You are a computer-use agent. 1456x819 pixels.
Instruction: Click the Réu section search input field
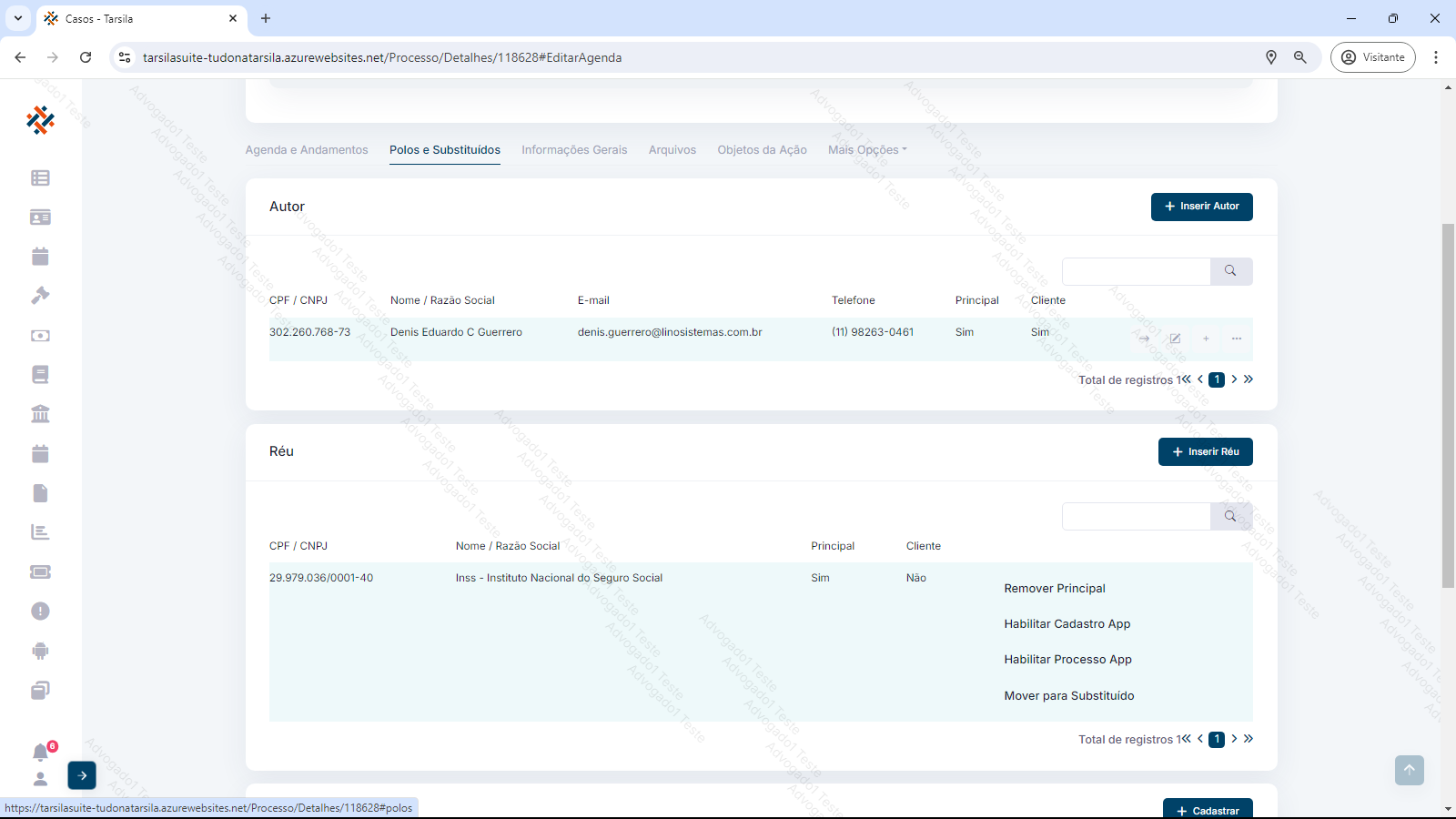(1136, 517)
